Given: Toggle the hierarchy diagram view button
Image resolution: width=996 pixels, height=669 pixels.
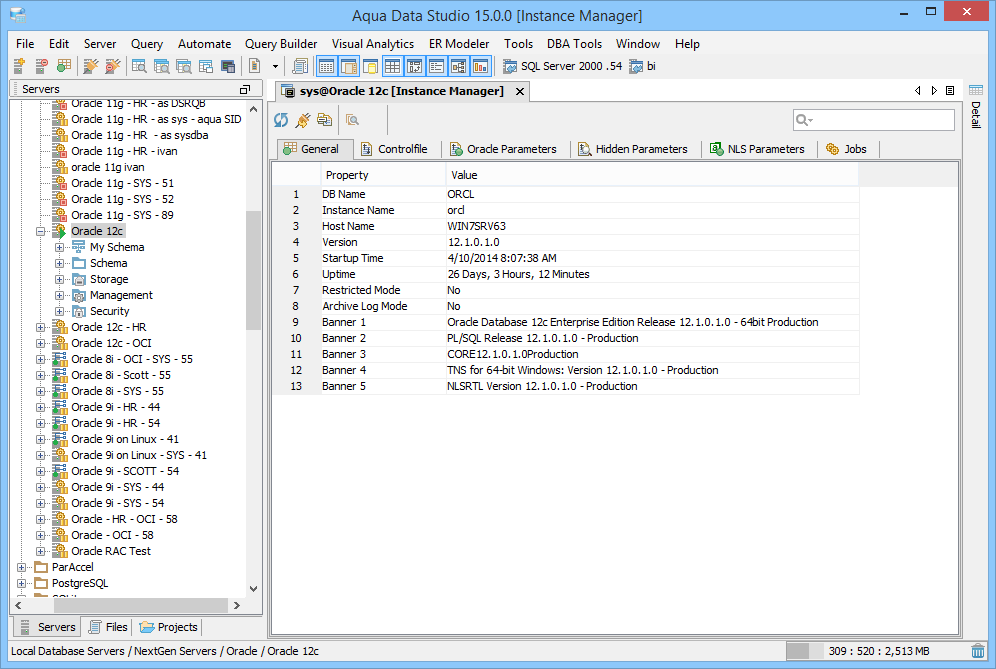Looking at the screenshot, I should pos(459,66).
